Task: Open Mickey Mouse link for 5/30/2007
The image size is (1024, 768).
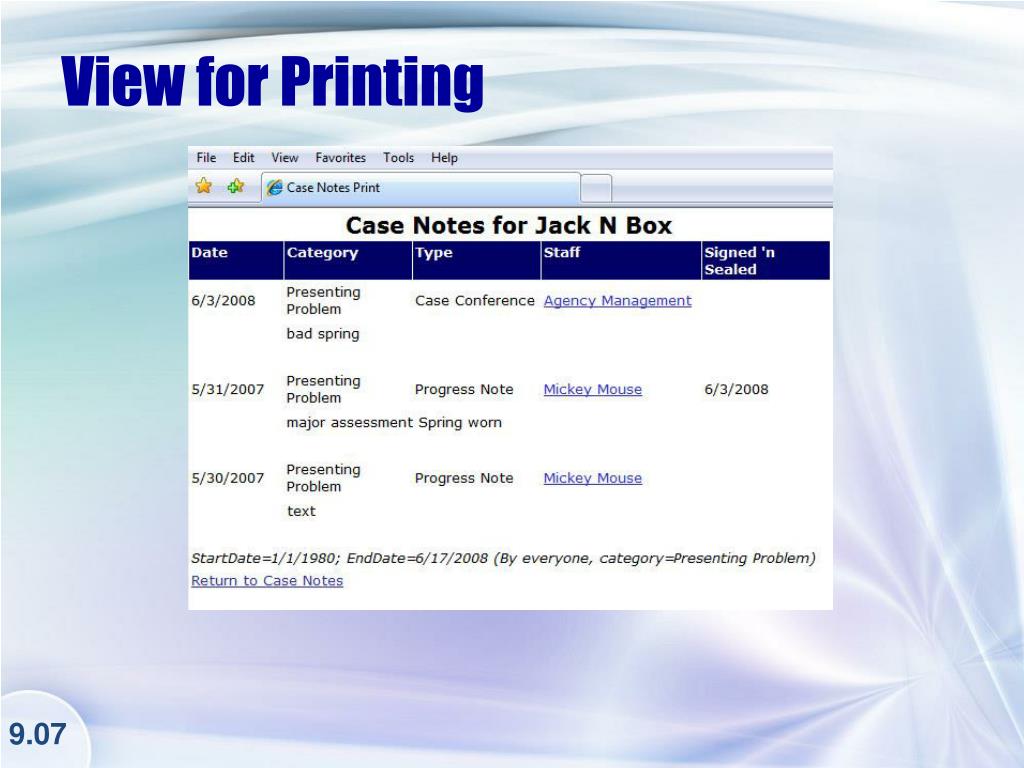Action: pos(592,478)
